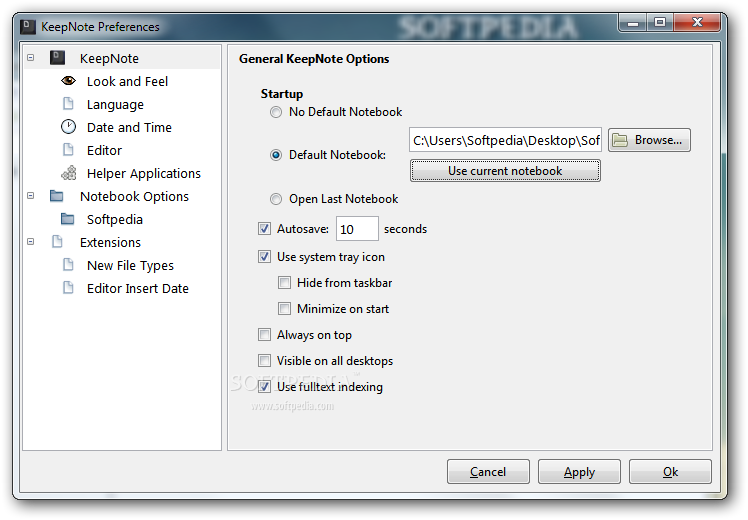Click the eye icon beside Look and Feel
Viewport: 748px width, 520px height.
68,81
